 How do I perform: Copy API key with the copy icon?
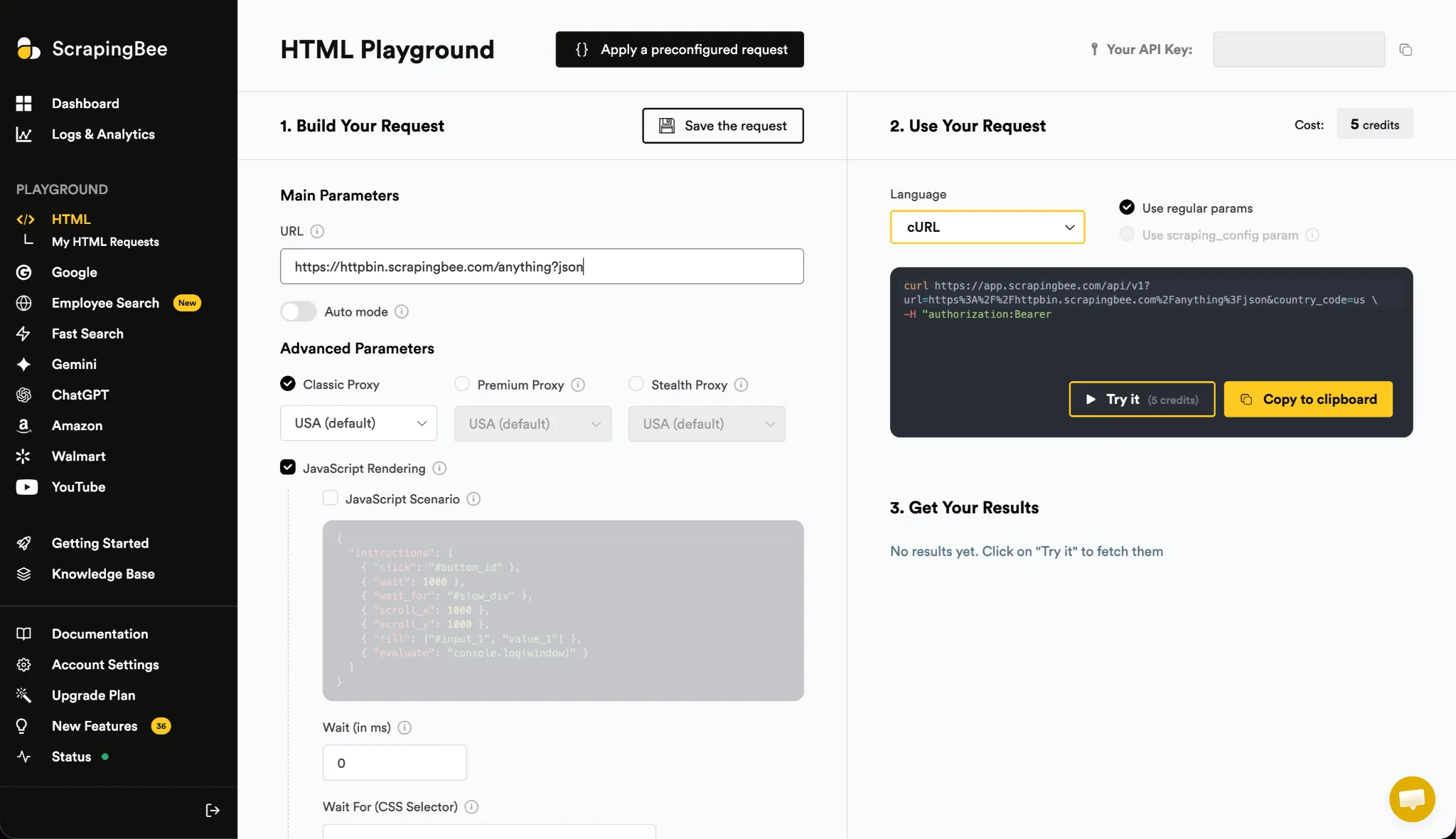(1406, 50)
